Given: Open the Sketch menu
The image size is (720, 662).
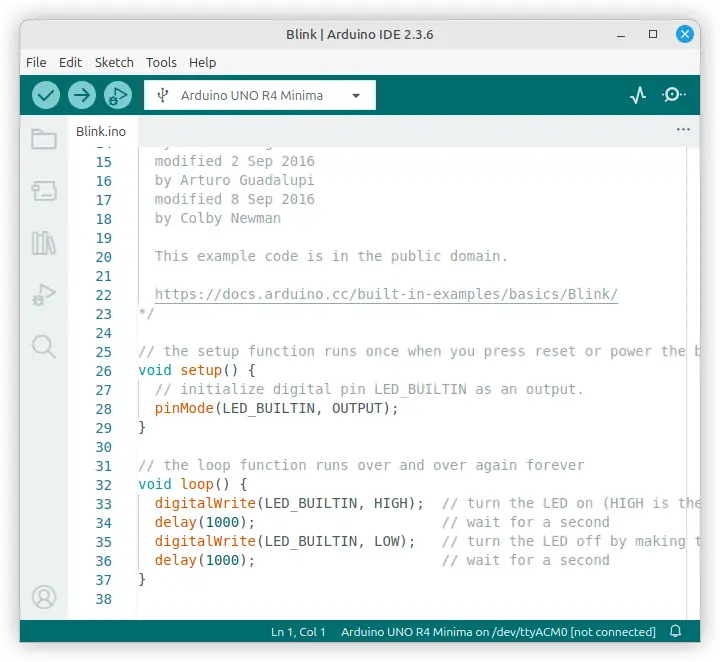Looking at the screenshot, I should (114, 62).
